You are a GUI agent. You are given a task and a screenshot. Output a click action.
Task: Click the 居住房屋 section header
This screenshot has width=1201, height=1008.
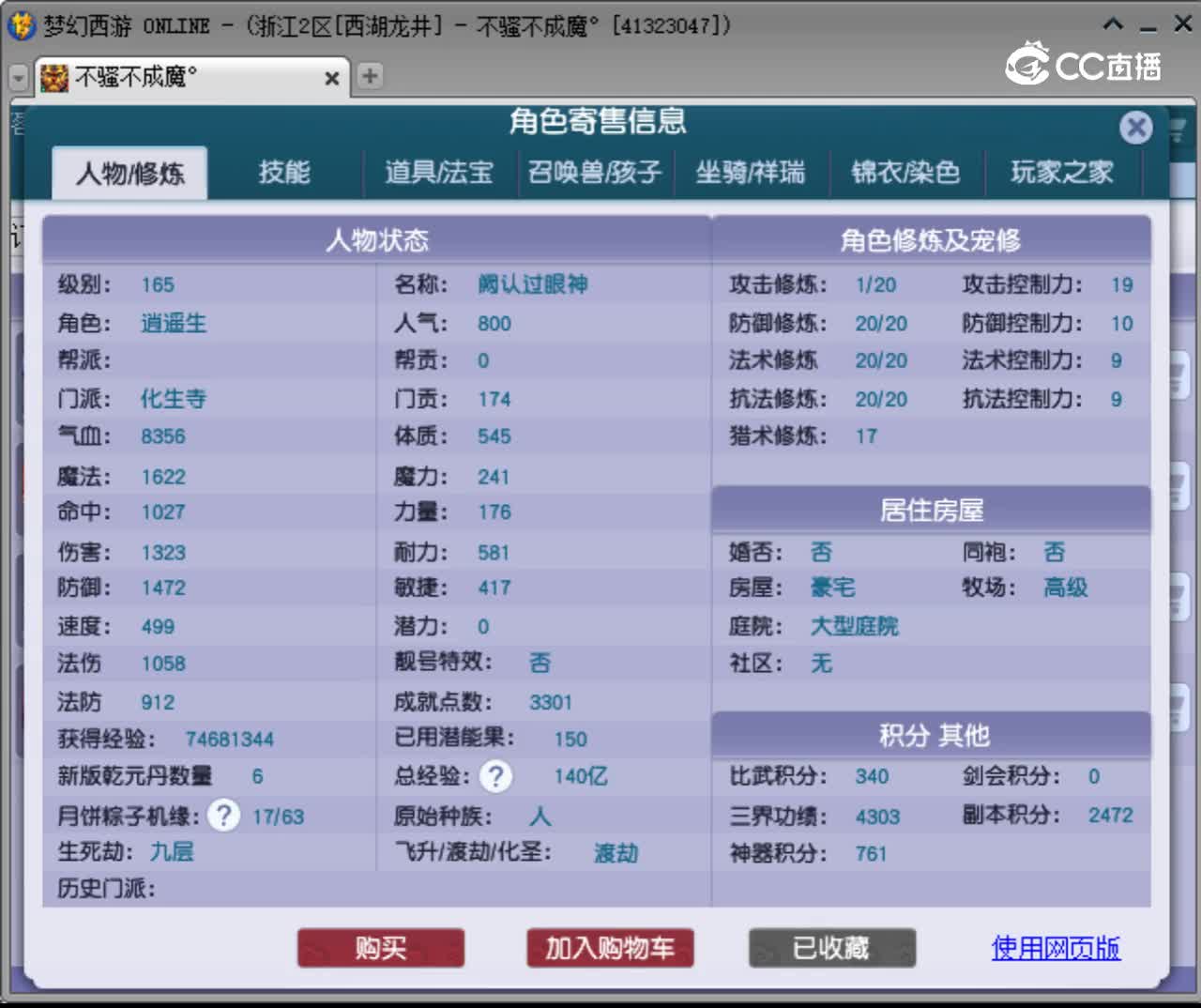[931, 511]
